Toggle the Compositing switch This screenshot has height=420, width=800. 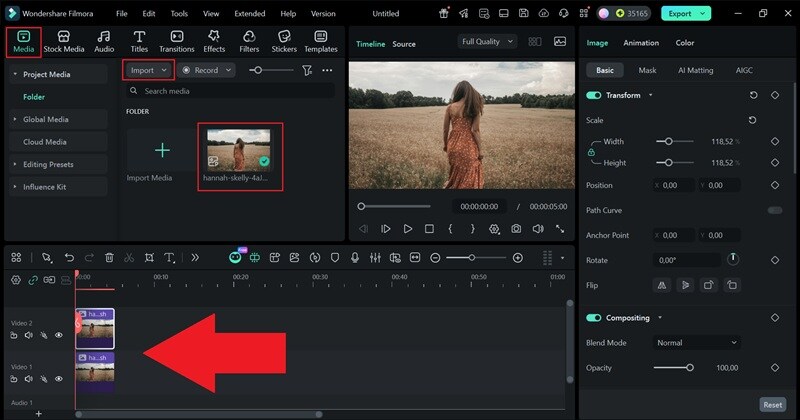(594, 318)
